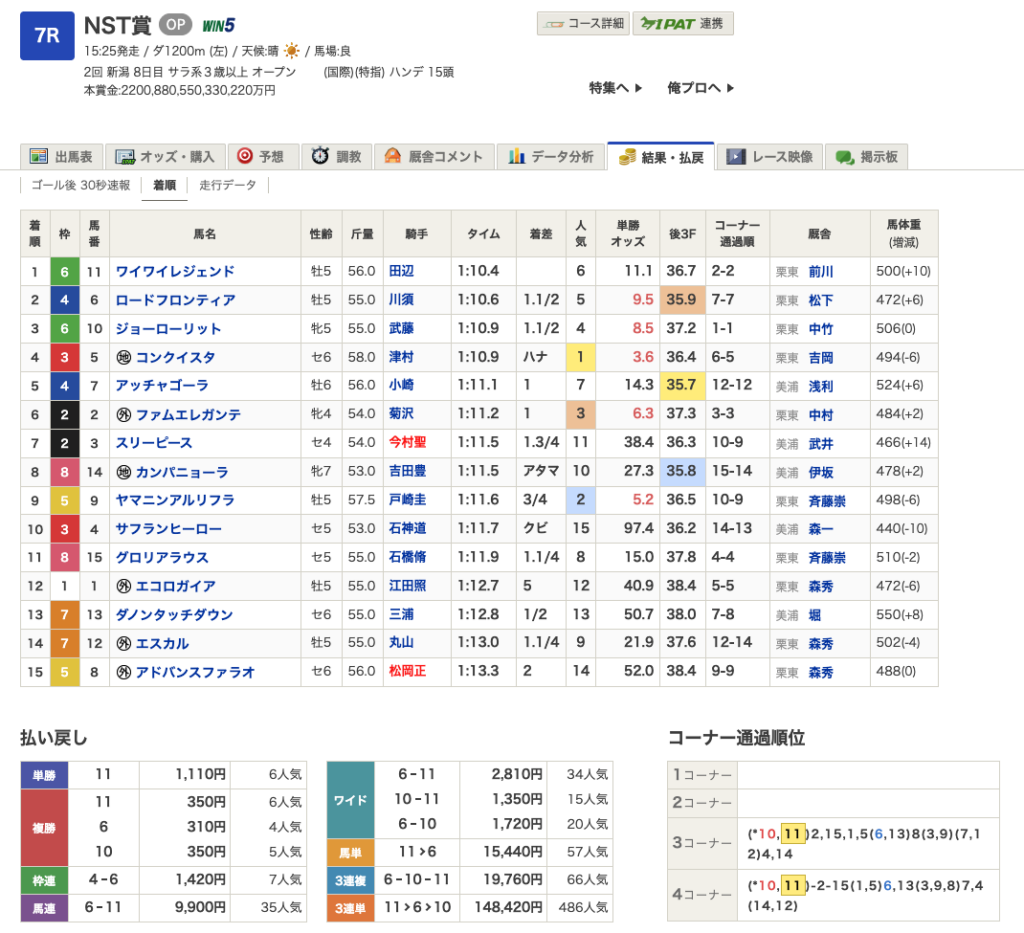
Task: Click the highlighted 35.9 後3F cell
Action: pyautogui.click(x=682, y=300)
